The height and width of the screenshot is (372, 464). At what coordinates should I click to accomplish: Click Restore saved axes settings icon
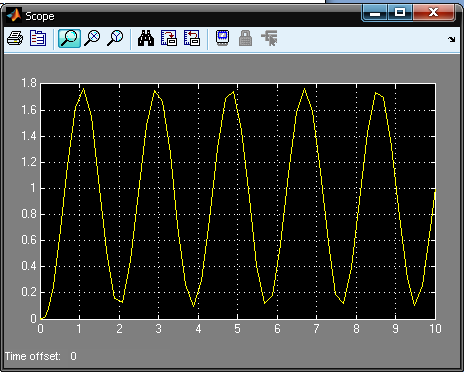pyautogui.click(x=192, y=38)
